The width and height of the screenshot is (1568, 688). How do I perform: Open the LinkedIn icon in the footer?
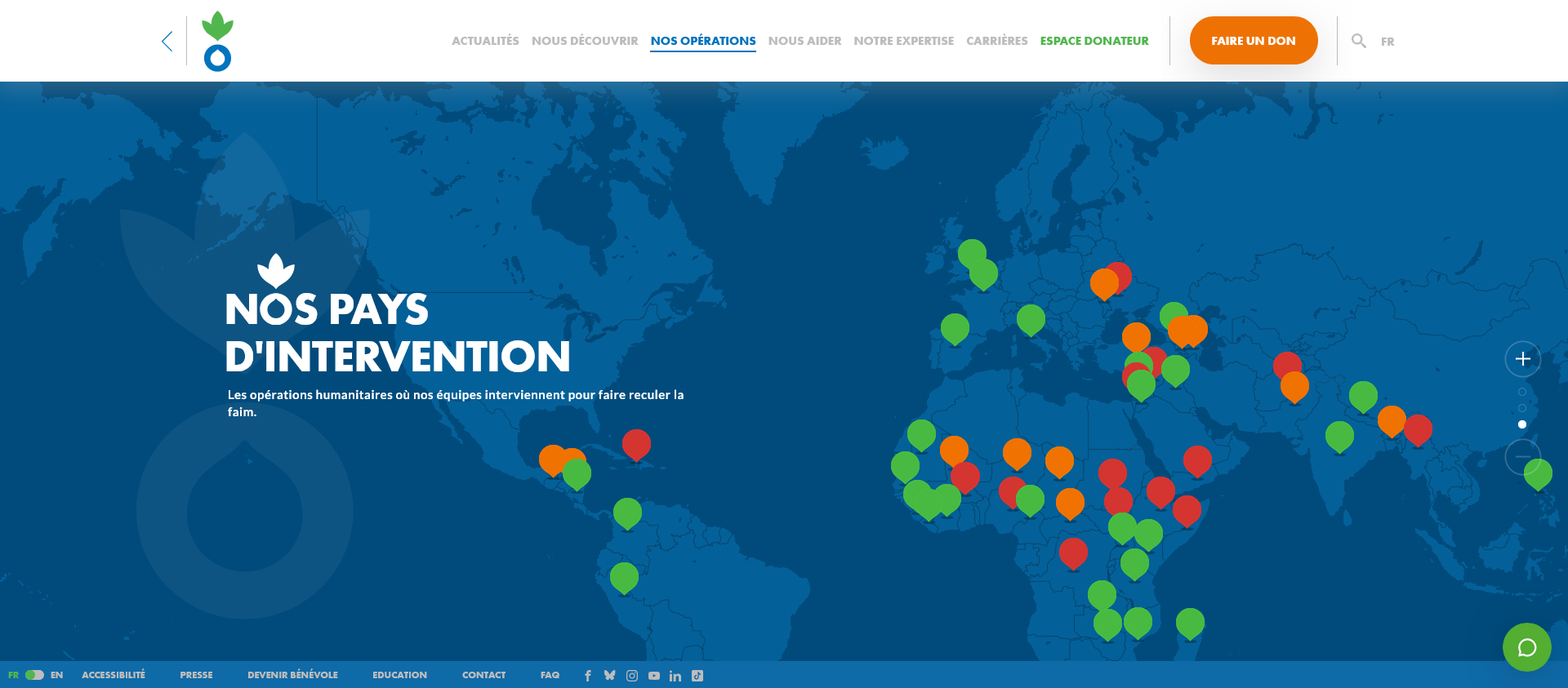pos(675,676)
